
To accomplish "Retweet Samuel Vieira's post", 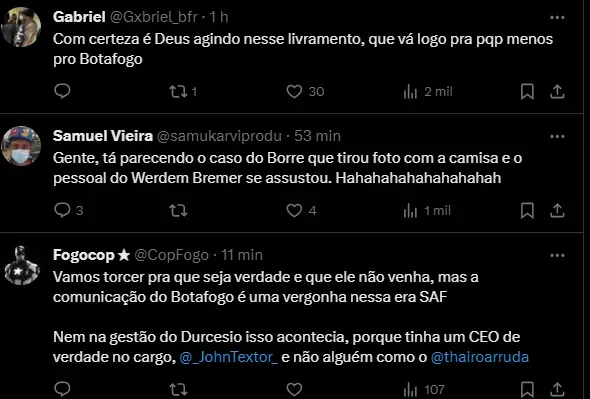I will pyautogui.click(x=178, y=211).
